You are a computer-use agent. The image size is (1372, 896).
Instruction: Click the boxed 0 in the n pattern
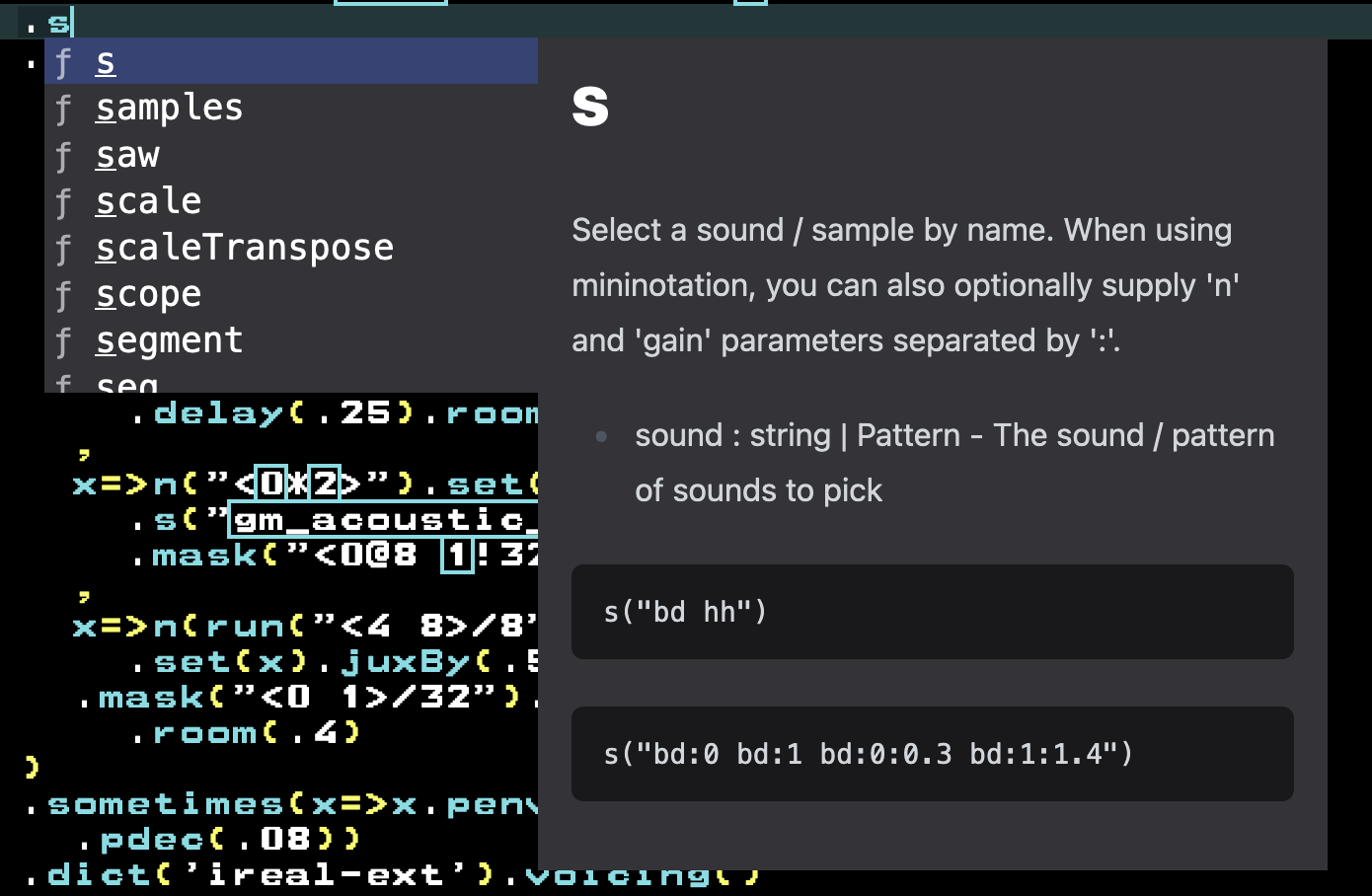point(270,484)
